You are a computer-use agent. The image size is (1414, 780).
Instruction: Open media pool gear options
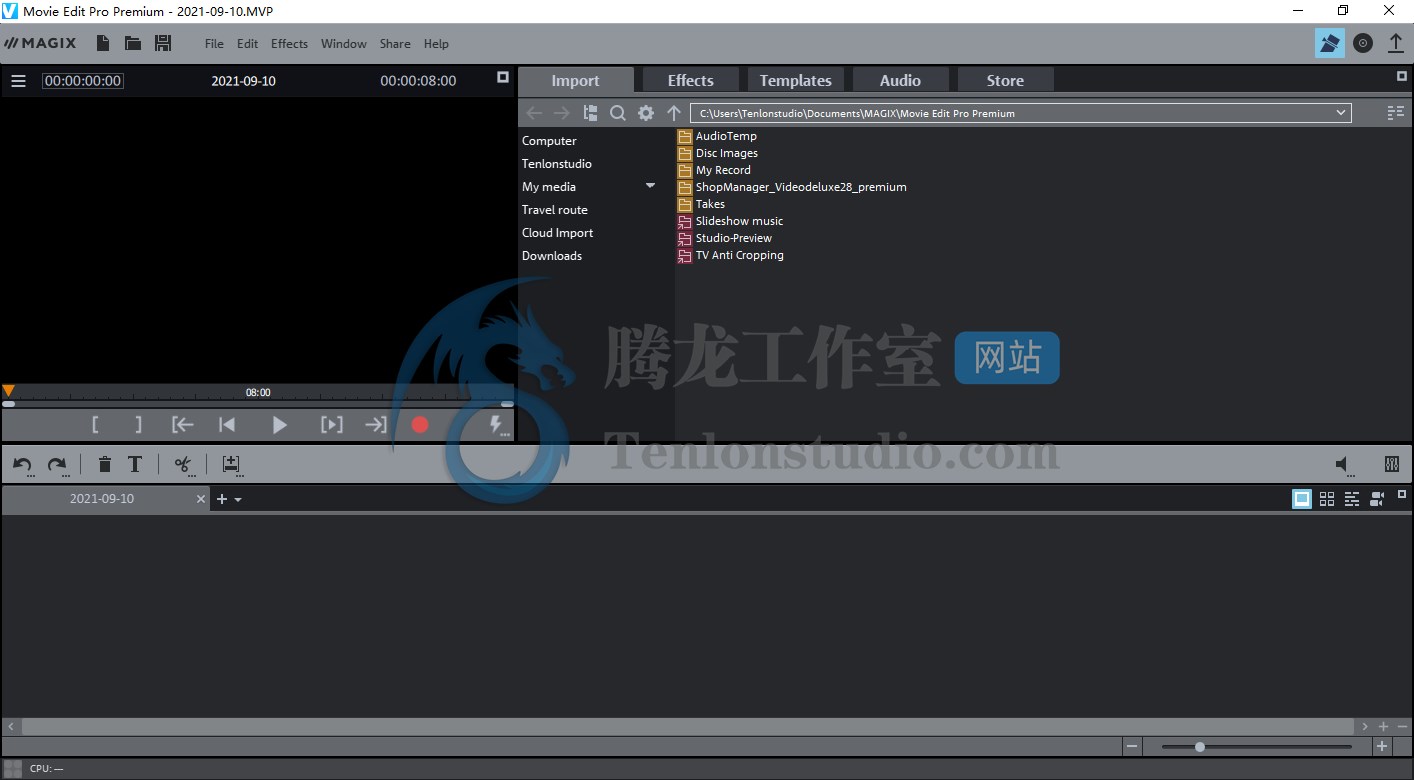646,113
